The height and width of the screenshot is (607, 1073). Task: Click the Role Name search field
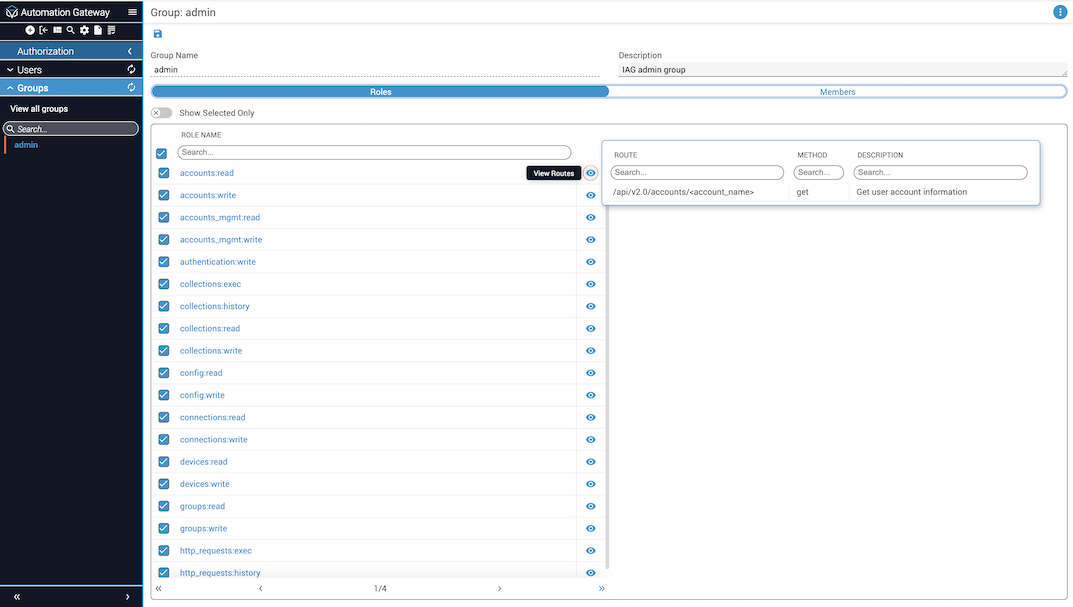[374, 152]
